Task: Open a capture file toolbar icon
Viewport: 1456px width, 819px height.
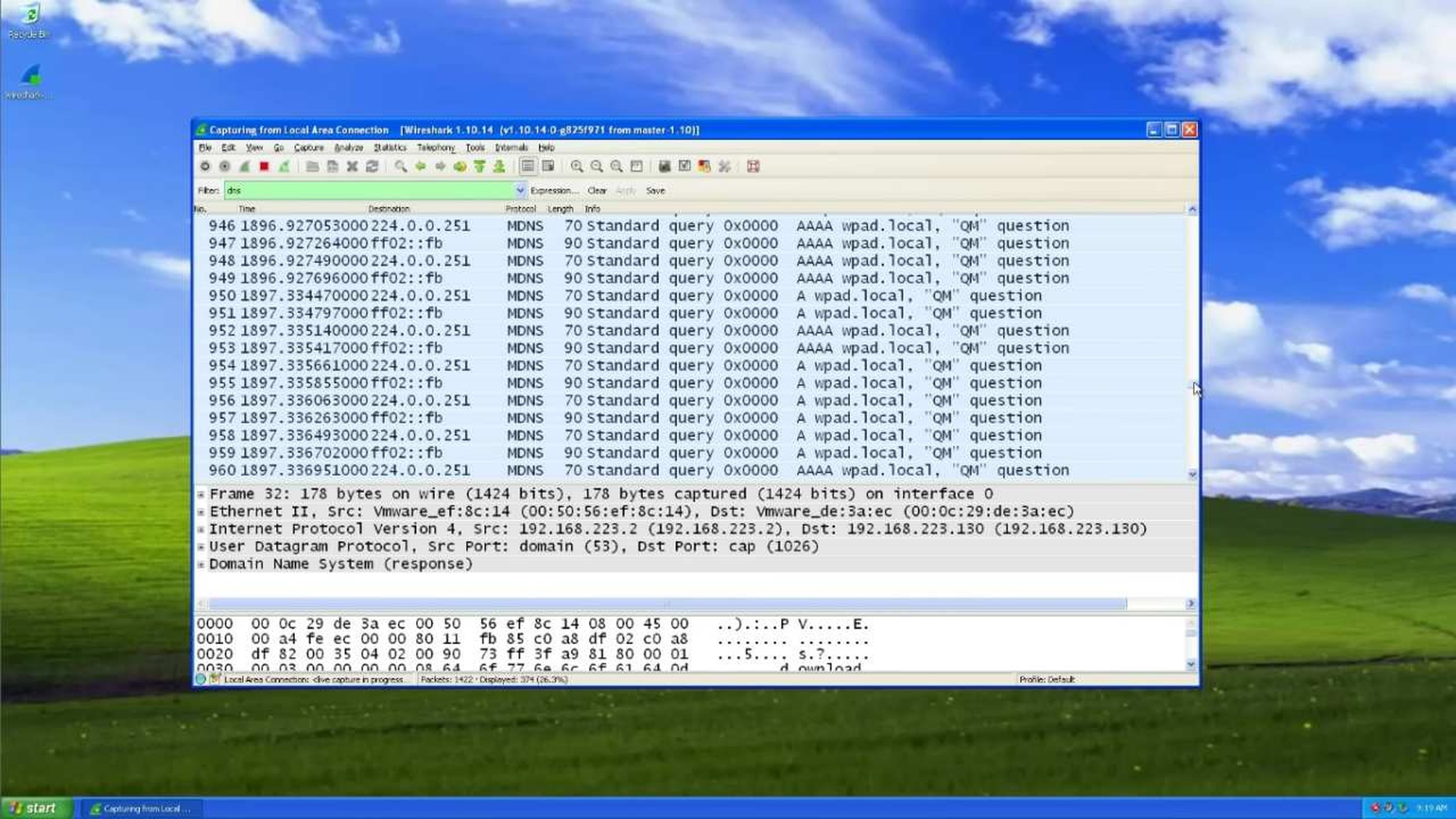Action: click(312, 166)
